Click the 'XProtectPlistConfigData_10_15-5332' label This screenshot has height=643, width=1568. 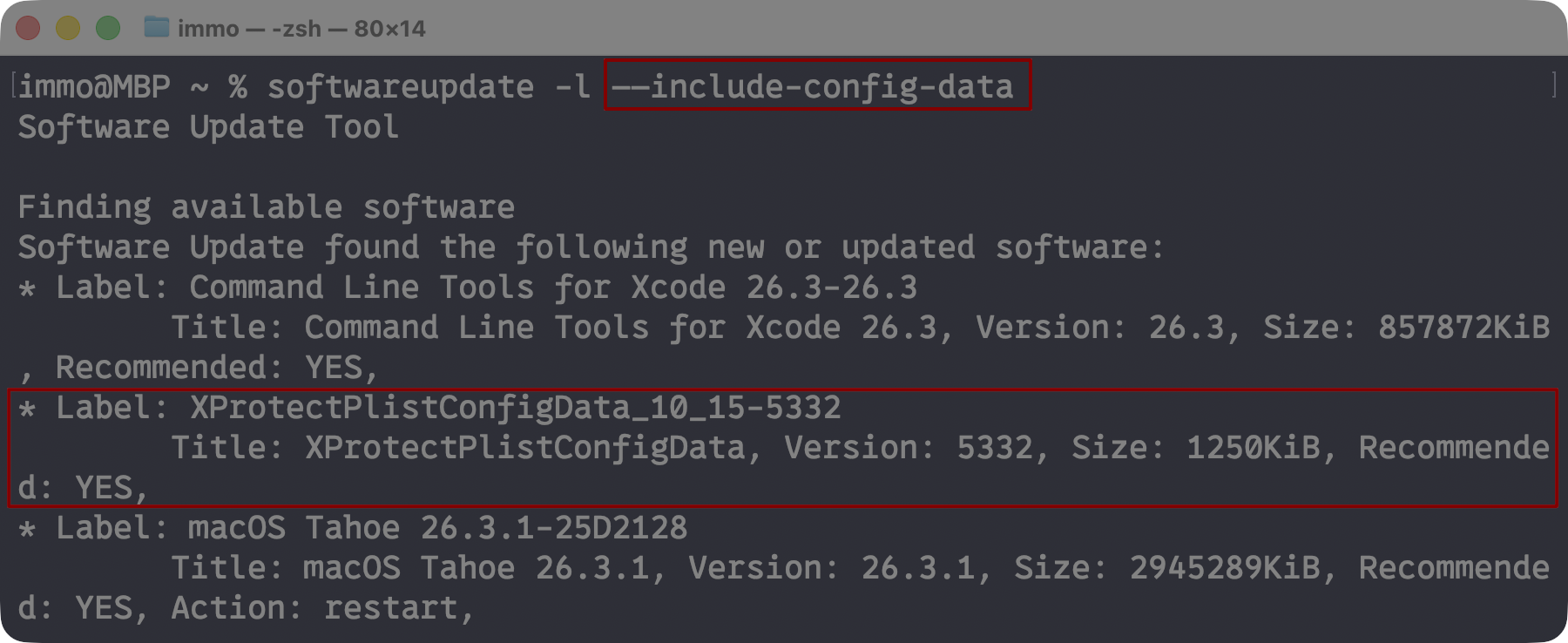click(x=515, y=408)
